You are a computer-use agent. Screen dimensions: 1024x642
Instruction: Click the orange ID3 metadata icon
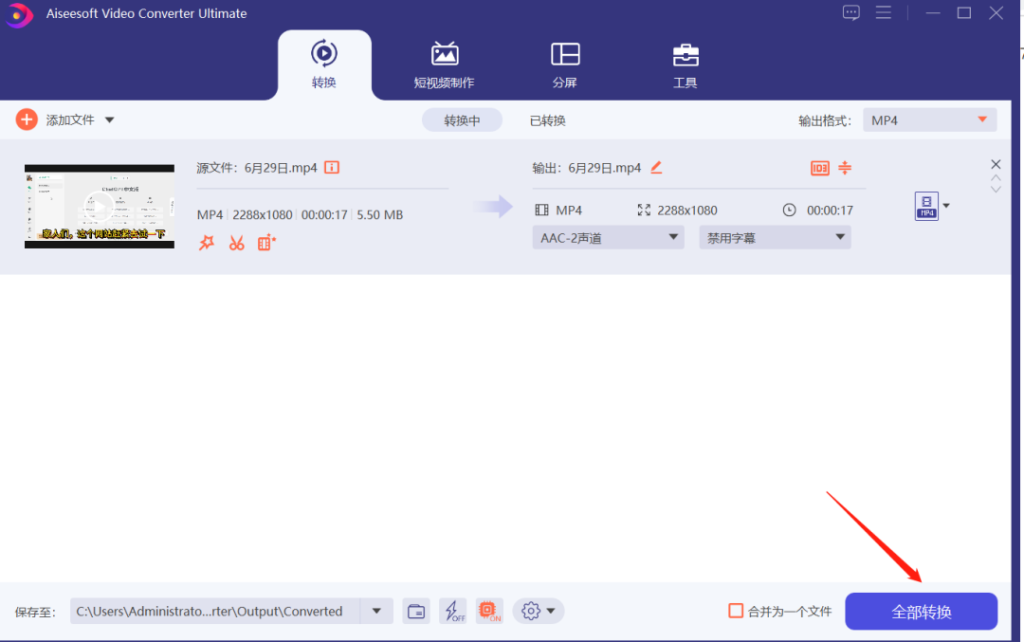coord(820,168)
